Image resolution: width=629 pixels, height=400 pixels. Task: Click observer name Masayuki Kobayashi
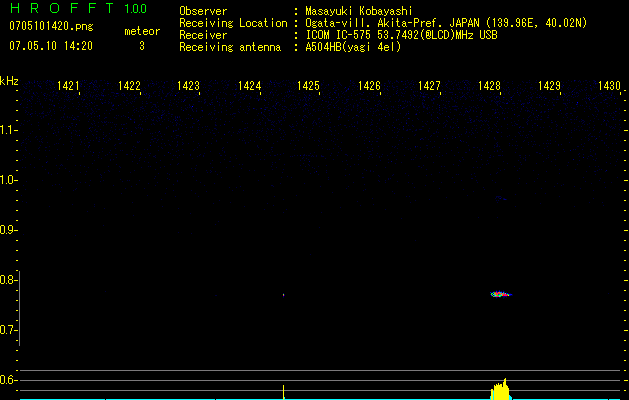coord(359,11)
